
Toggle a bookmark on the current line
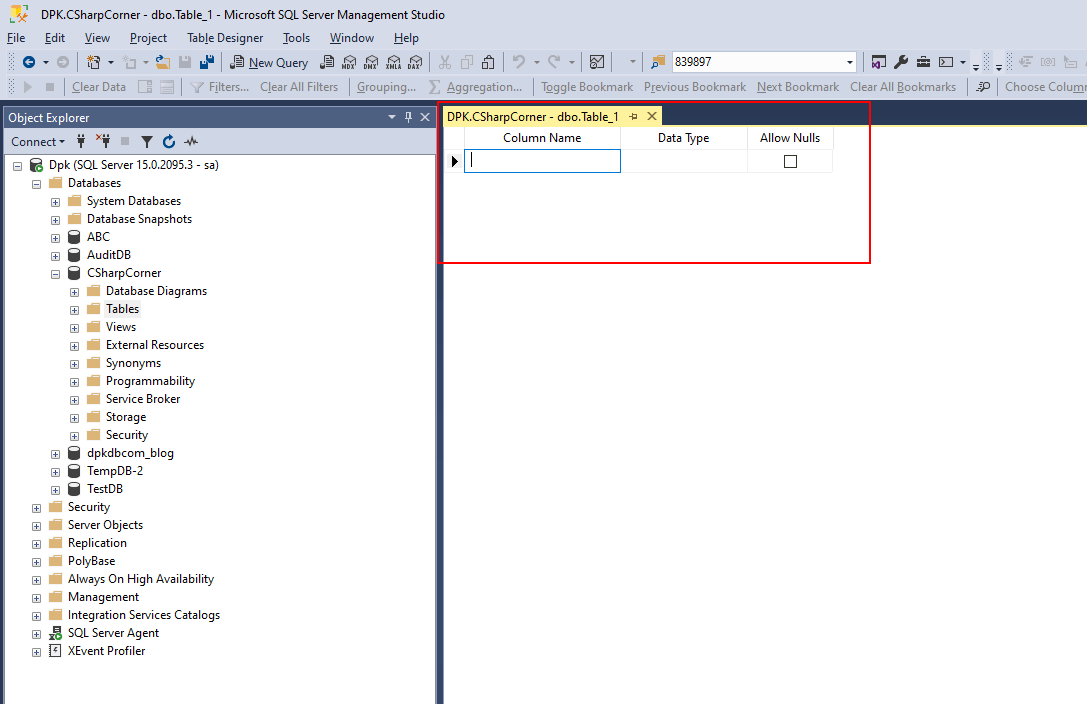pyautogui.click(x=587, y=87)
